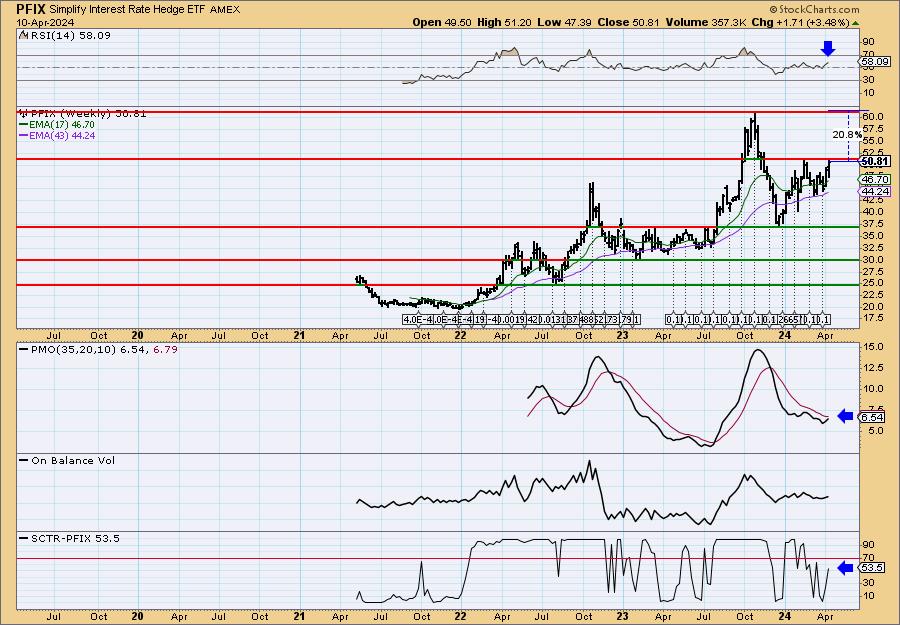Viewport: 900px width, 625px height.
Task: Open the StockCharts.com copyright link
Action: 814,9
